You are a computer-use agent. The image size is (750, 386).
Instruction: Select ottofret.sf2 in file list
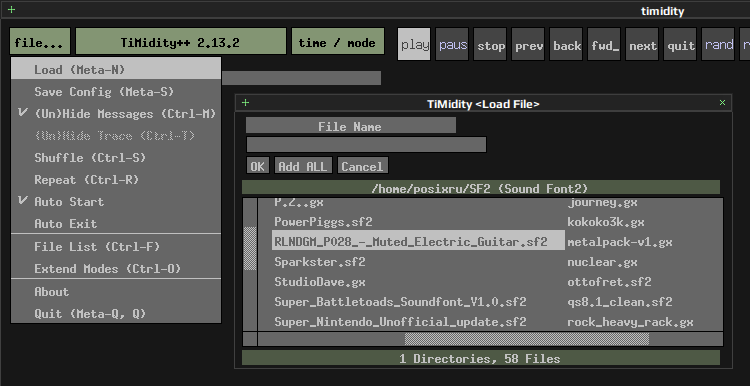coord(609,282)
